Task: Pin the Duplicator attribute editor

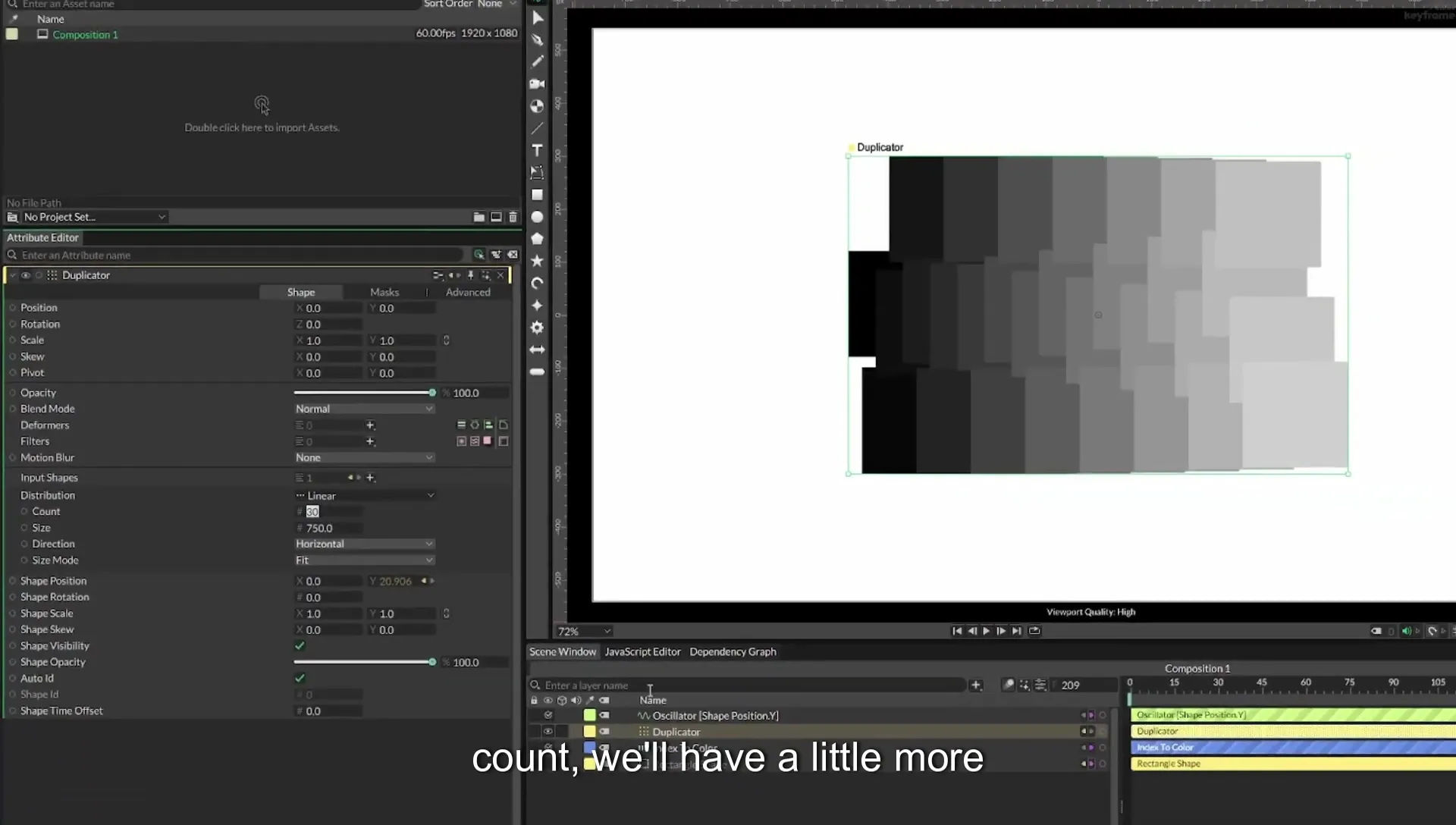Action: pyautogui.click(x=470, y=275)
